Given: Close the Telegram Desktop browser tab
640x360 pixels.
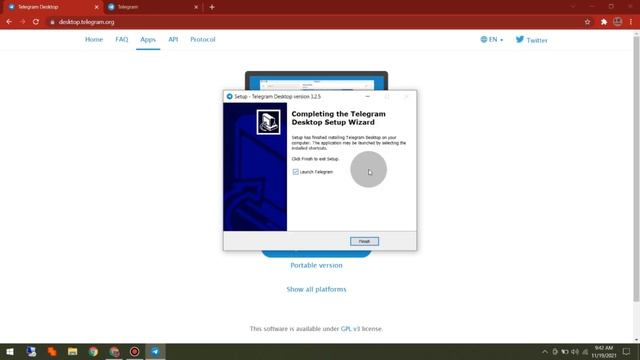Looking at the screenshot, I should tap(97, 7).
